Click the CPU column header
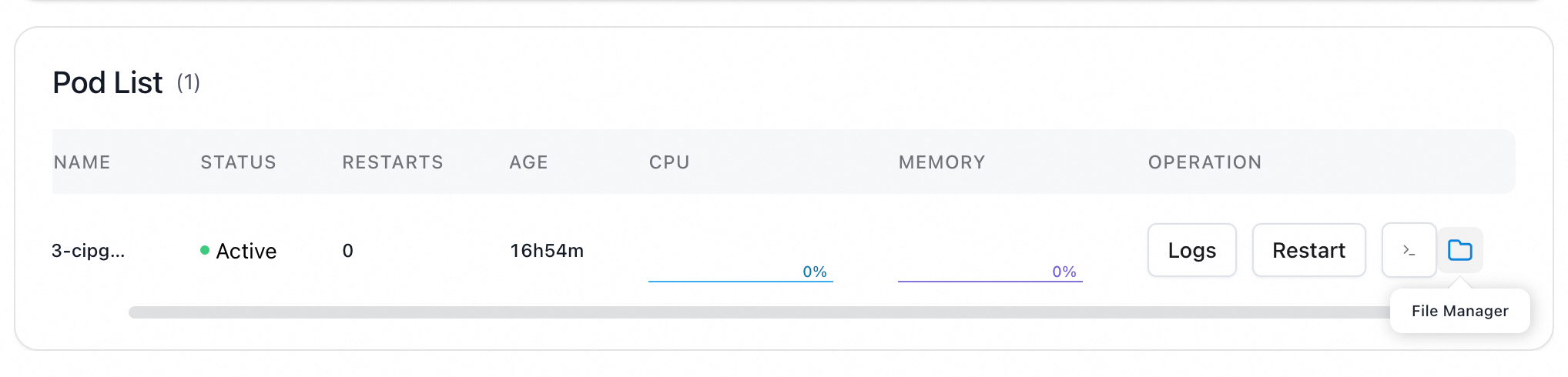Image resolution: width=1568 pixels, height=377 pixels. coord(669,162)
